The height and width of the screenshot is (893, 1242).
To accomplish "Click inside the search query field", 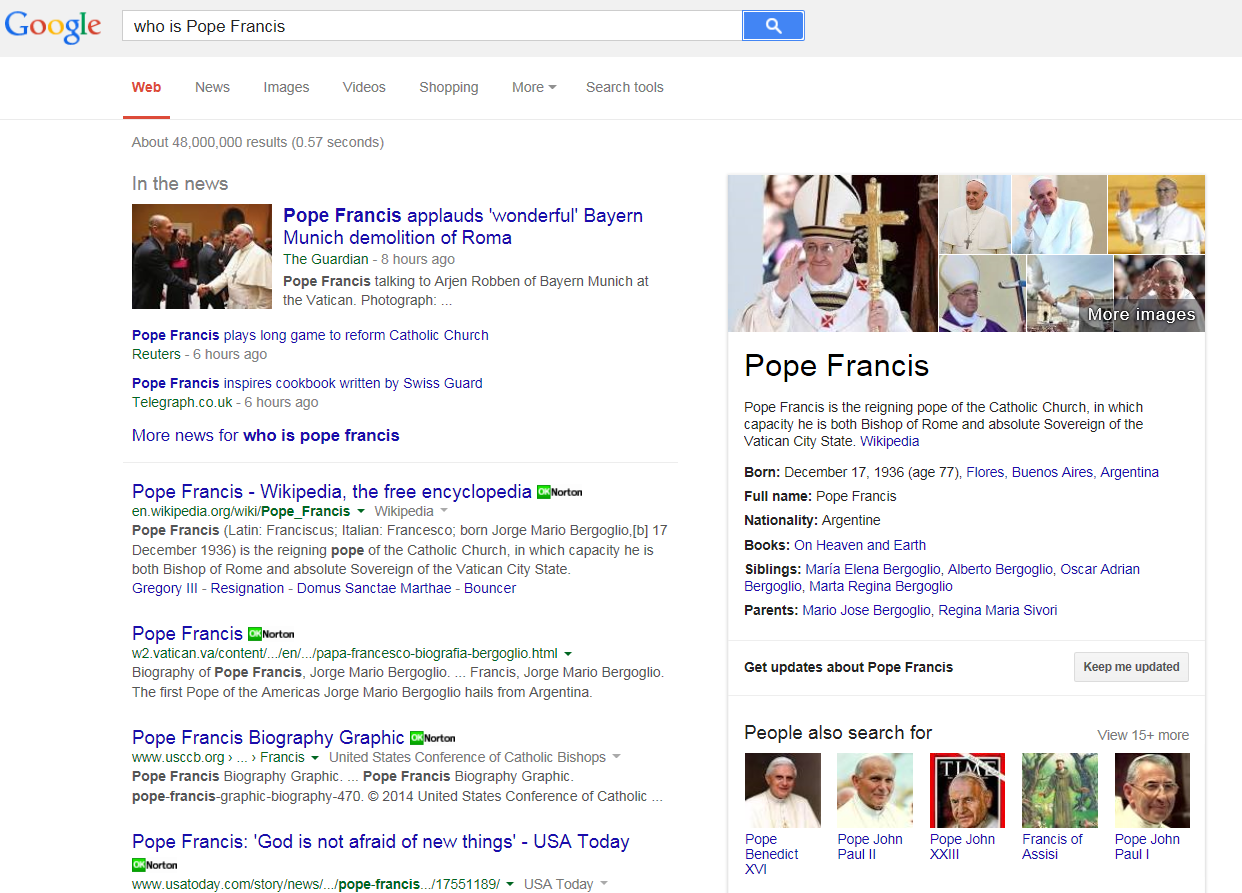I will tap(432, 26).
